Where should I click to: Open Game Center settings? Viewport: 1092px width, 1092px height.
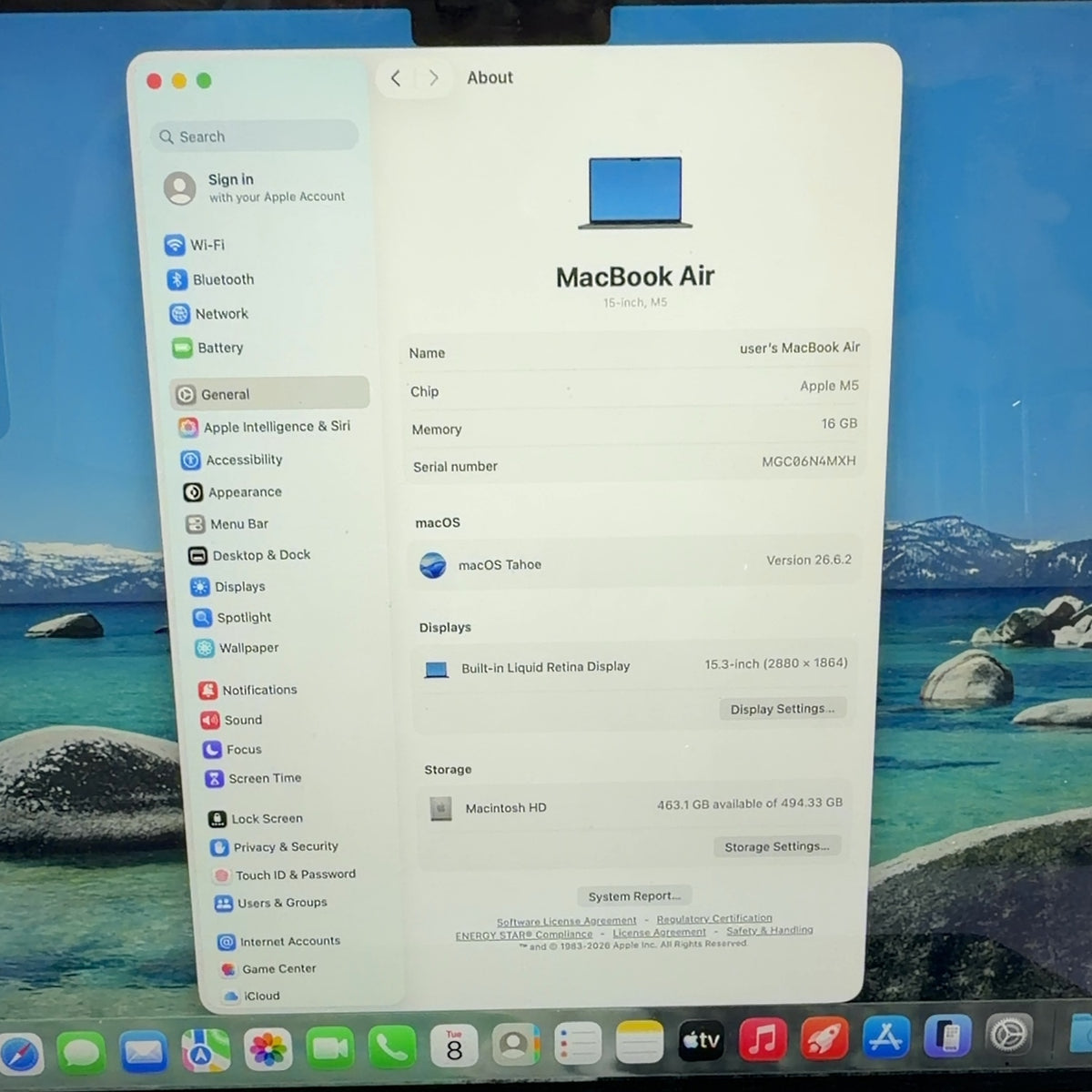(x=268, y=969)
